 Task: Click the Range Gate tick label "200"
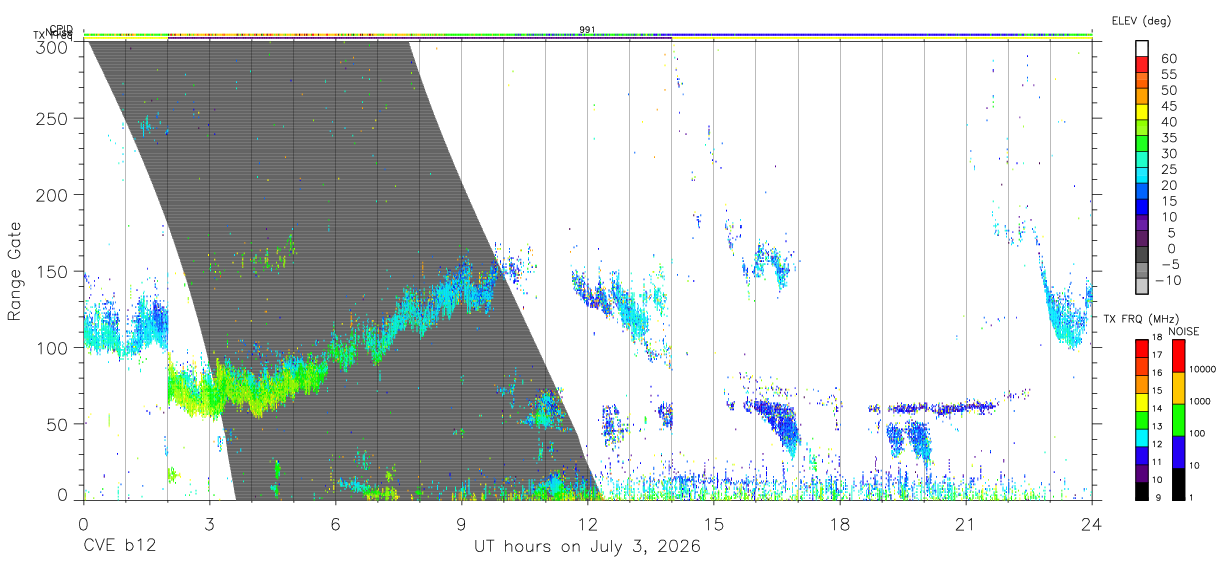(52, 194)
